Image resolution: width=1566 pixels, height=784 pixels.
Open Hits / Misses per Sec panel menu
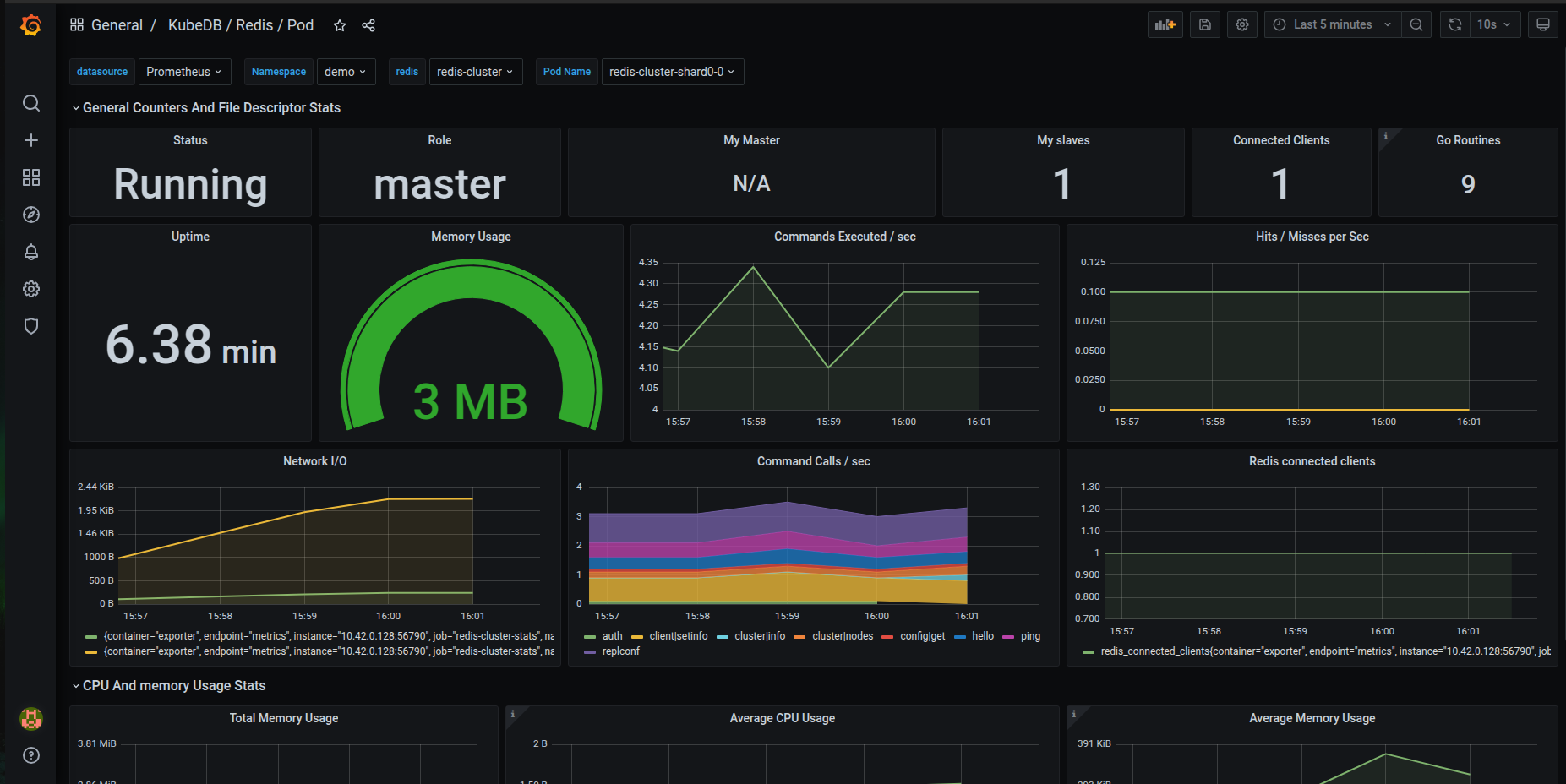tap(1312, 237)
